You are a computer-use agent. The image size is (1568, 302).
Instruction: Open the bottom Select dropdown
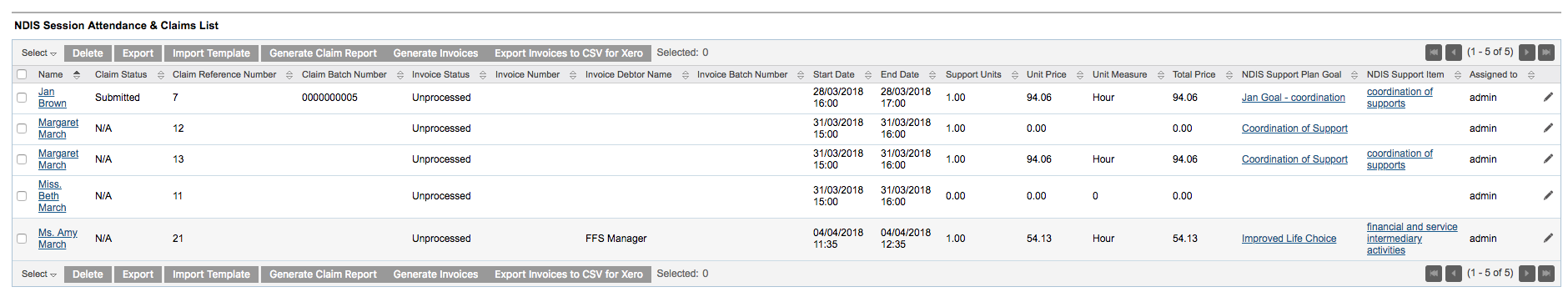coord(39,274)
